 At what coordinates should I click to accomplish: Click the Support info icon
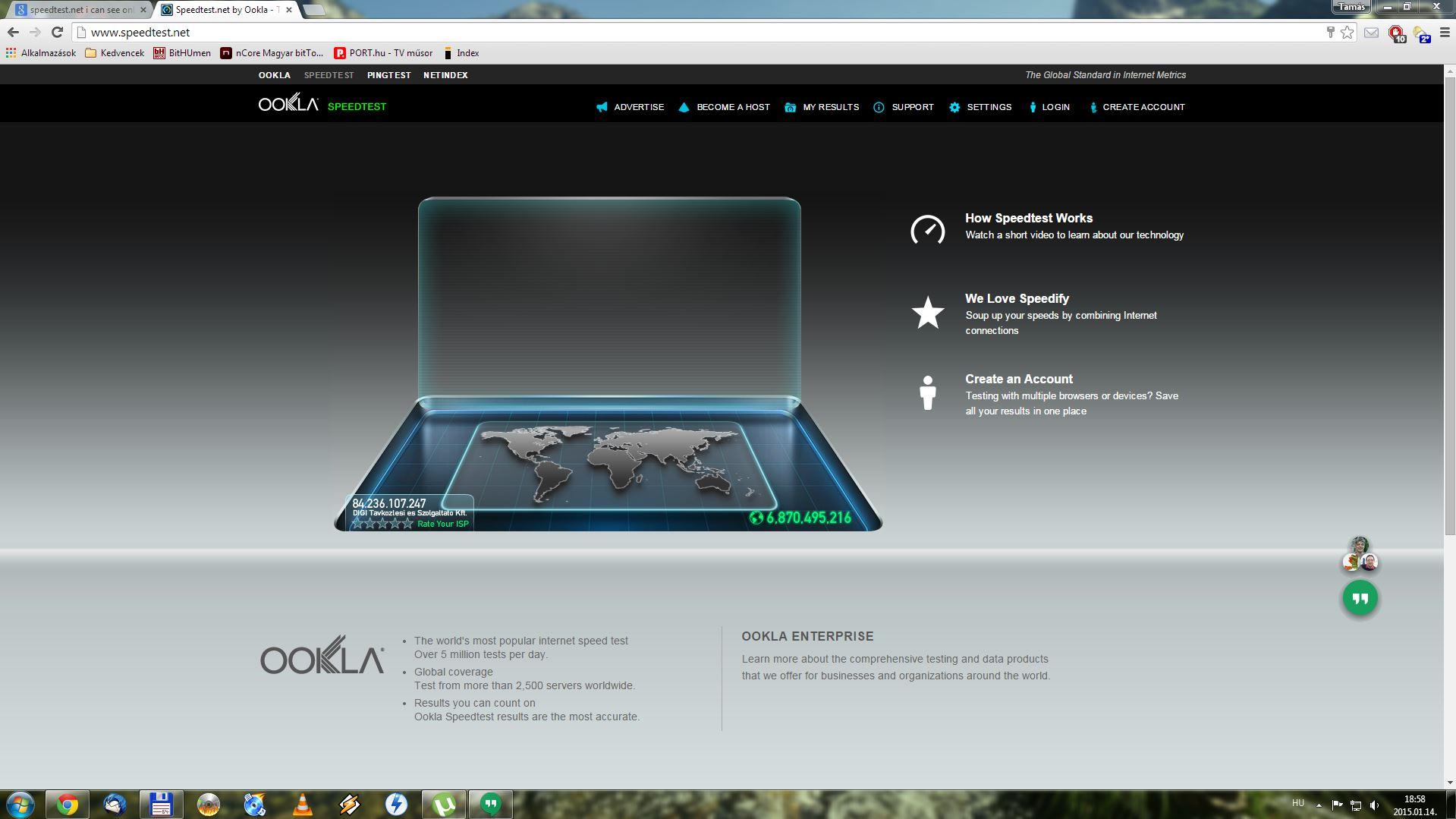pyautogui.click(x=879, y=107)
